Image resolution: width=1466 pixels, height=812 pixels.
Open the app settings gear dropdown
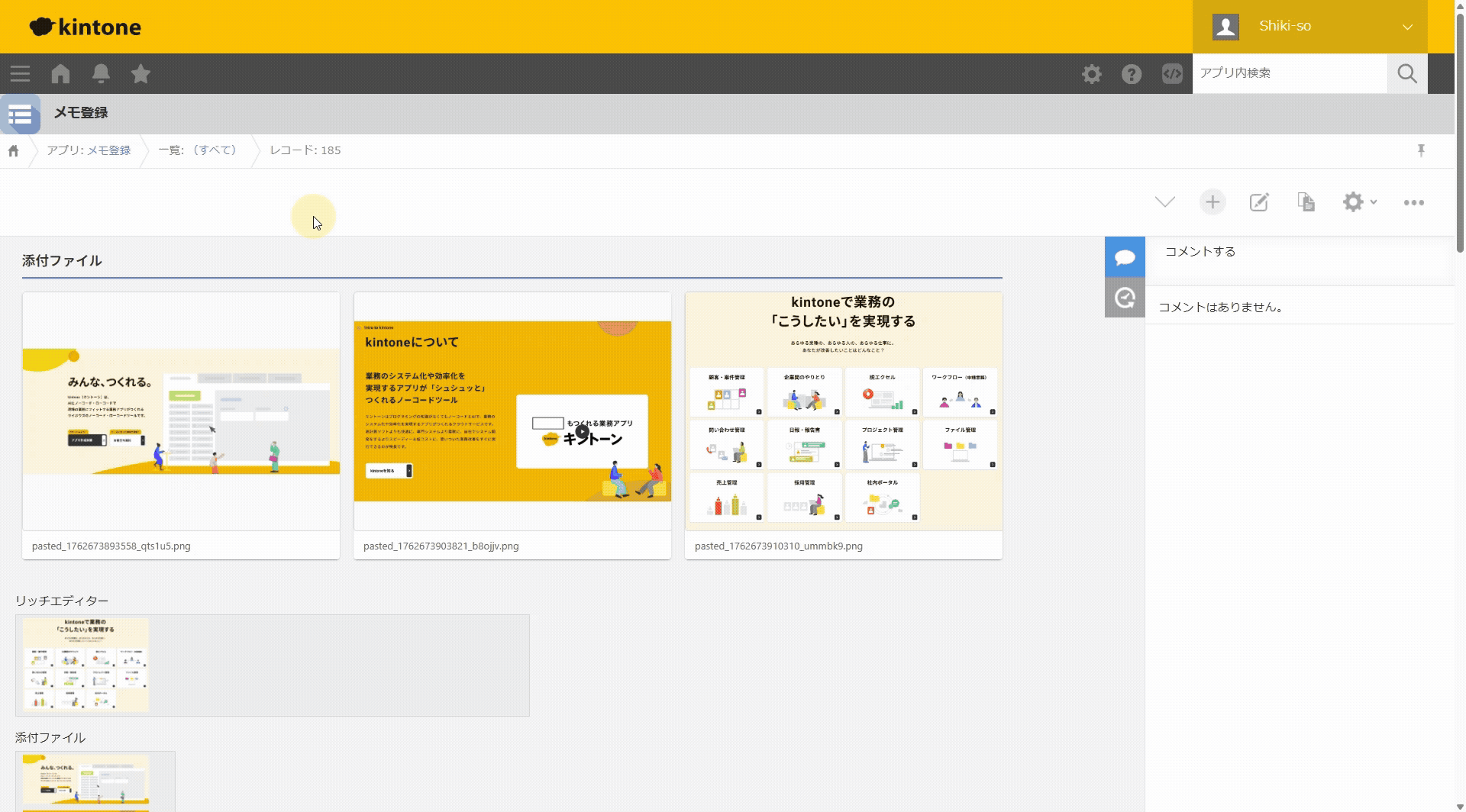click(x=1359, y=202)
